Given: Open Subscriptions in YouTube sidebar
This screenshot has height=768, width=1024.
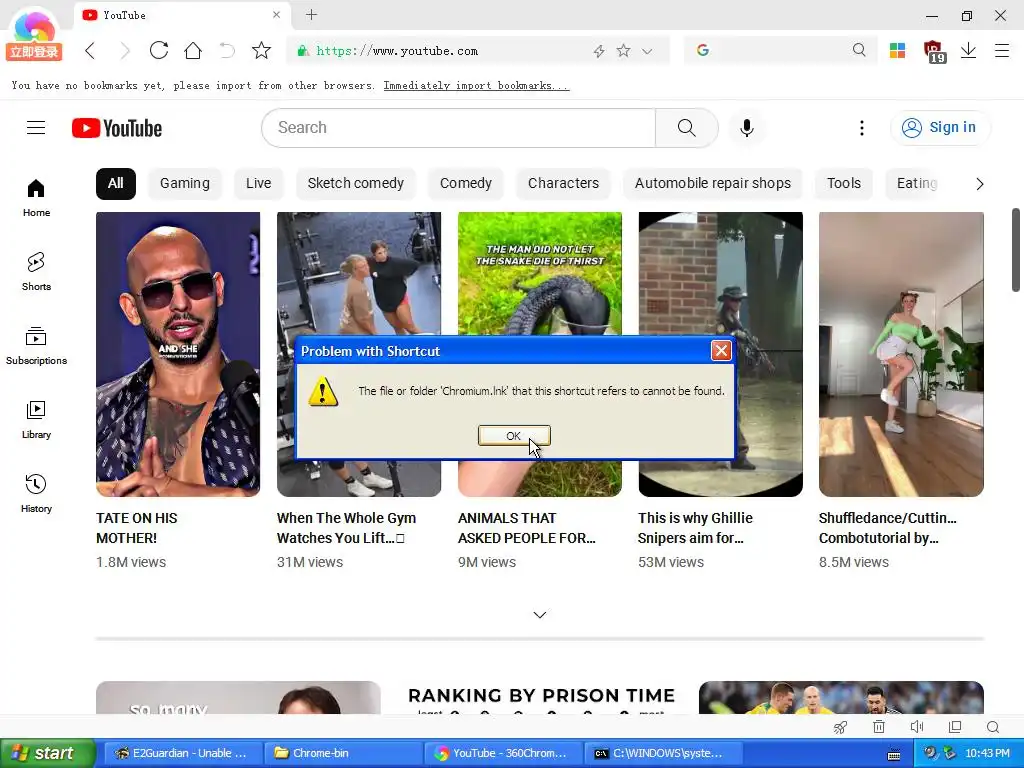Looking at the screenshot, I should (36, 345).
